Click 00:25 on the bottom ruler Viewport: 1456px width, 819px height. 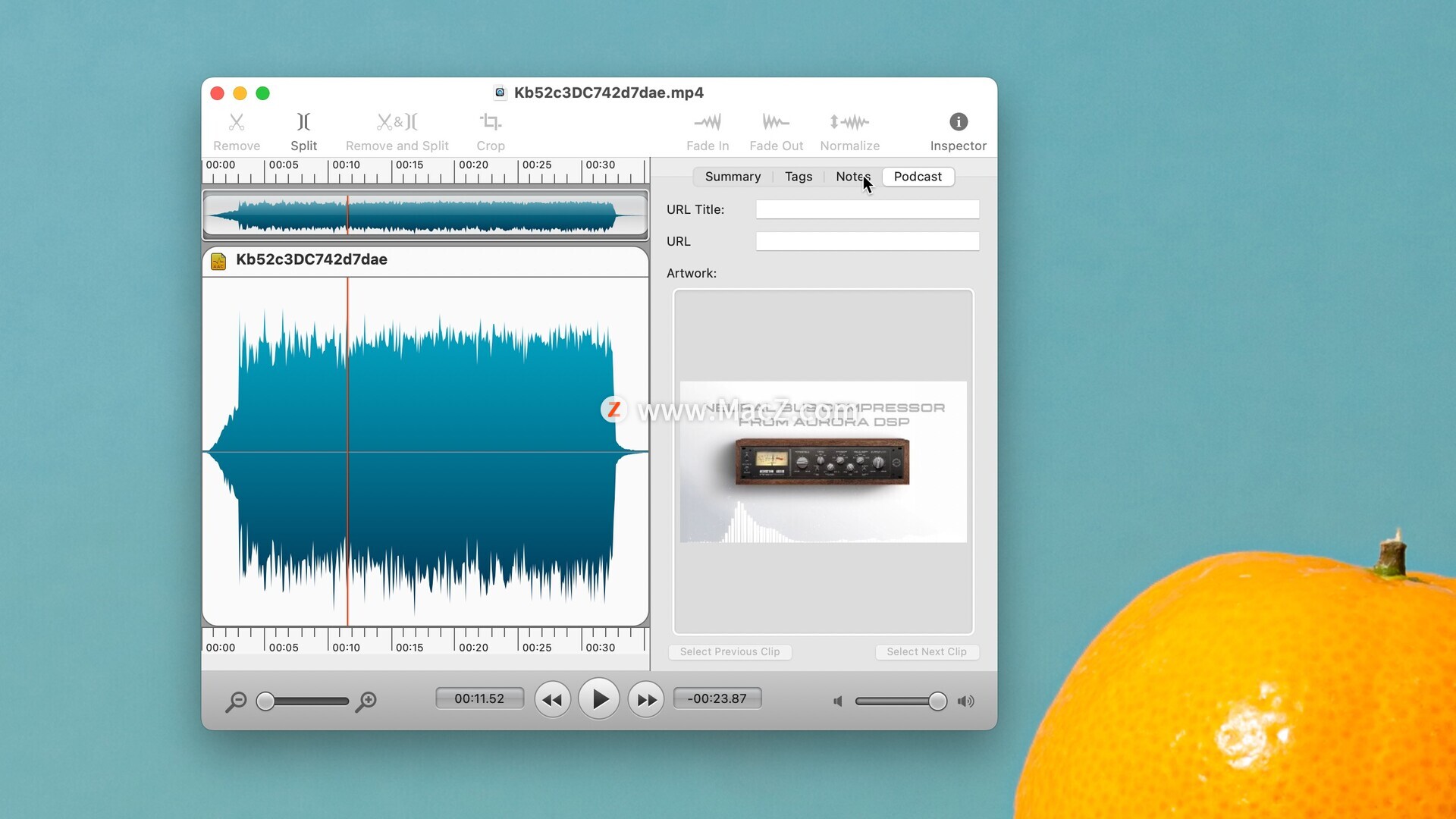pos(537,648)
